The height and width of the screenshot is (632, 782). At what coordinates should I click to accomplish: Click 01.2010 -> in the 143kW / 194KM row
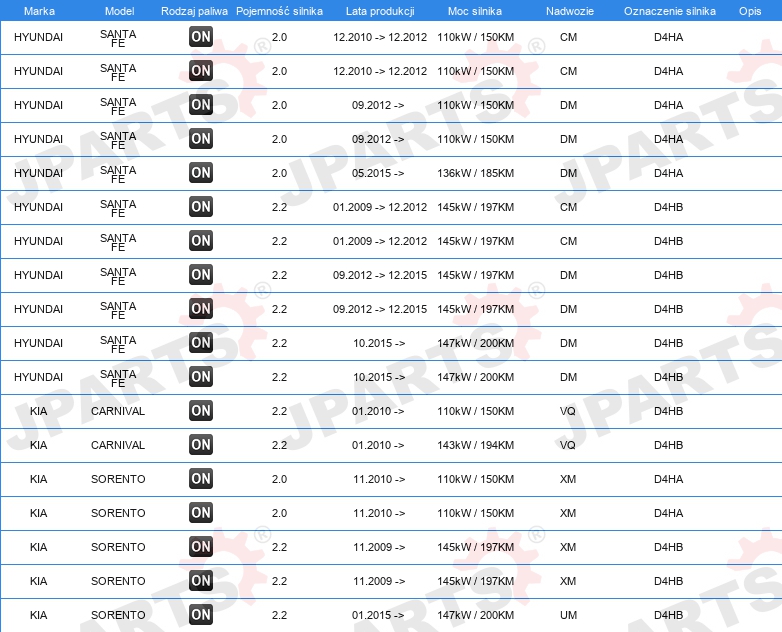pos(378,445)
